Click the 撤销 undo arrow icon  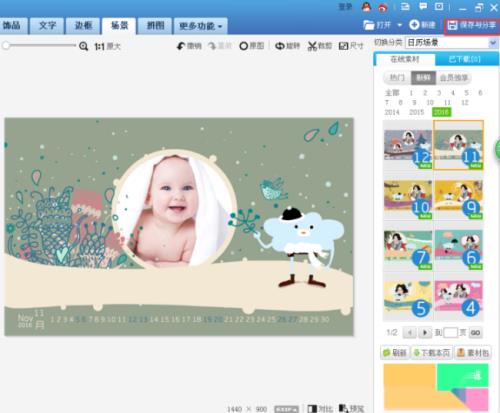click(x=181, y=46)
